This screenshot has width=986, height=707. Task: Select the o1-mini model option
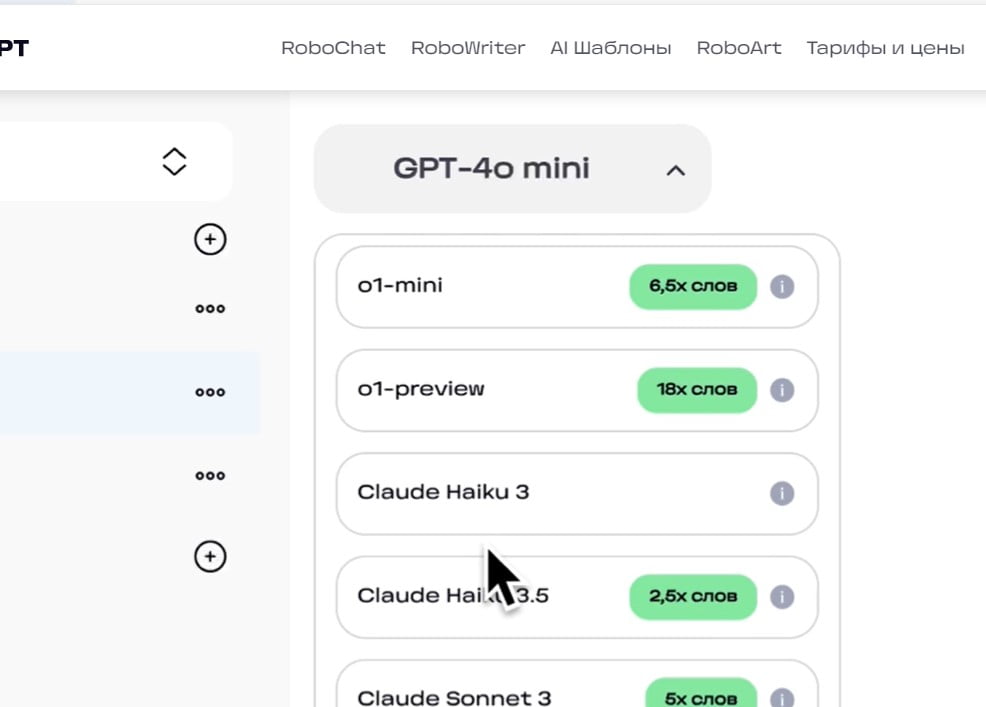pos(577,287)
